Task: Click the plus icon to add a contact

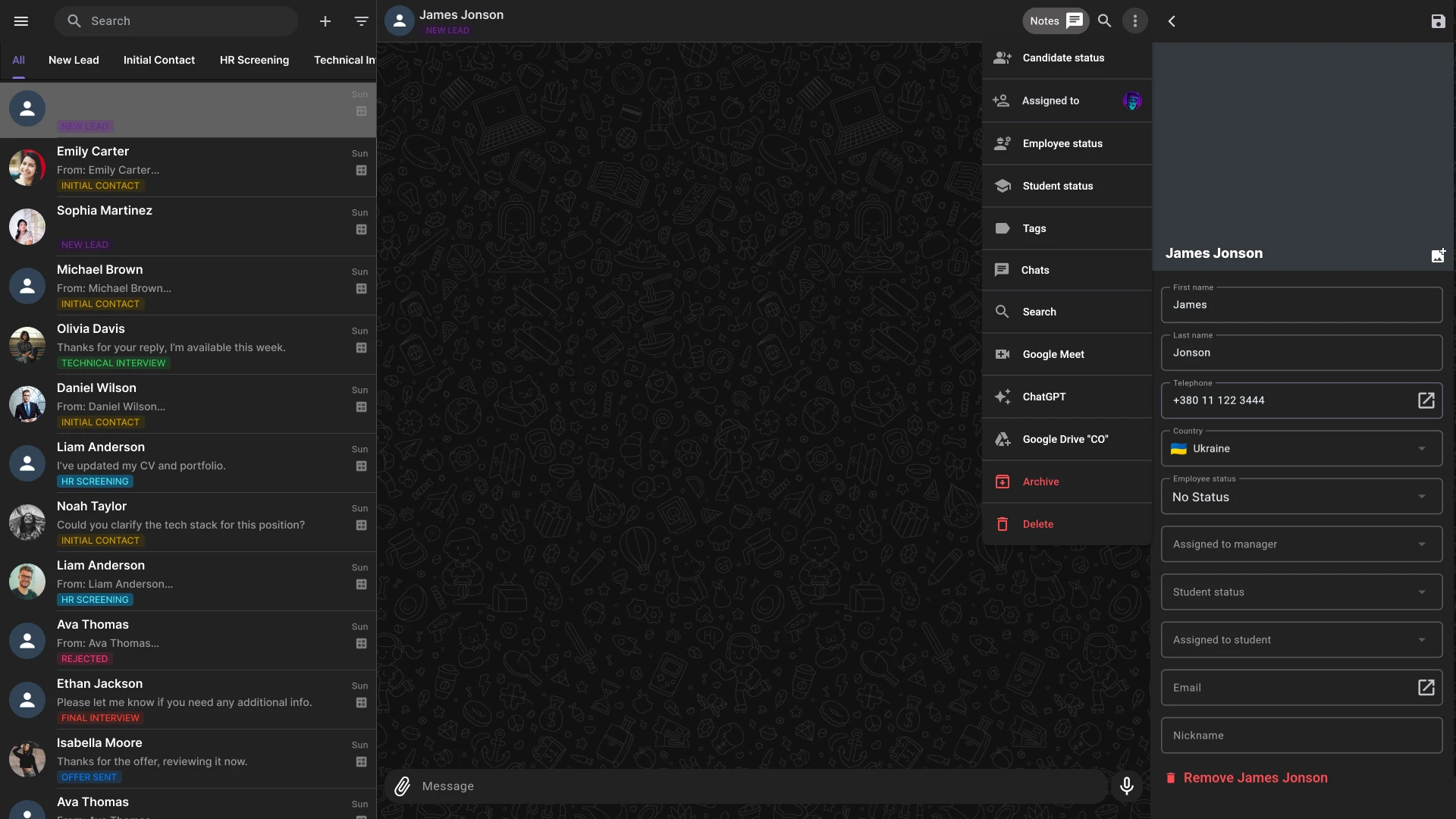Action: click(x=325, y=21)
